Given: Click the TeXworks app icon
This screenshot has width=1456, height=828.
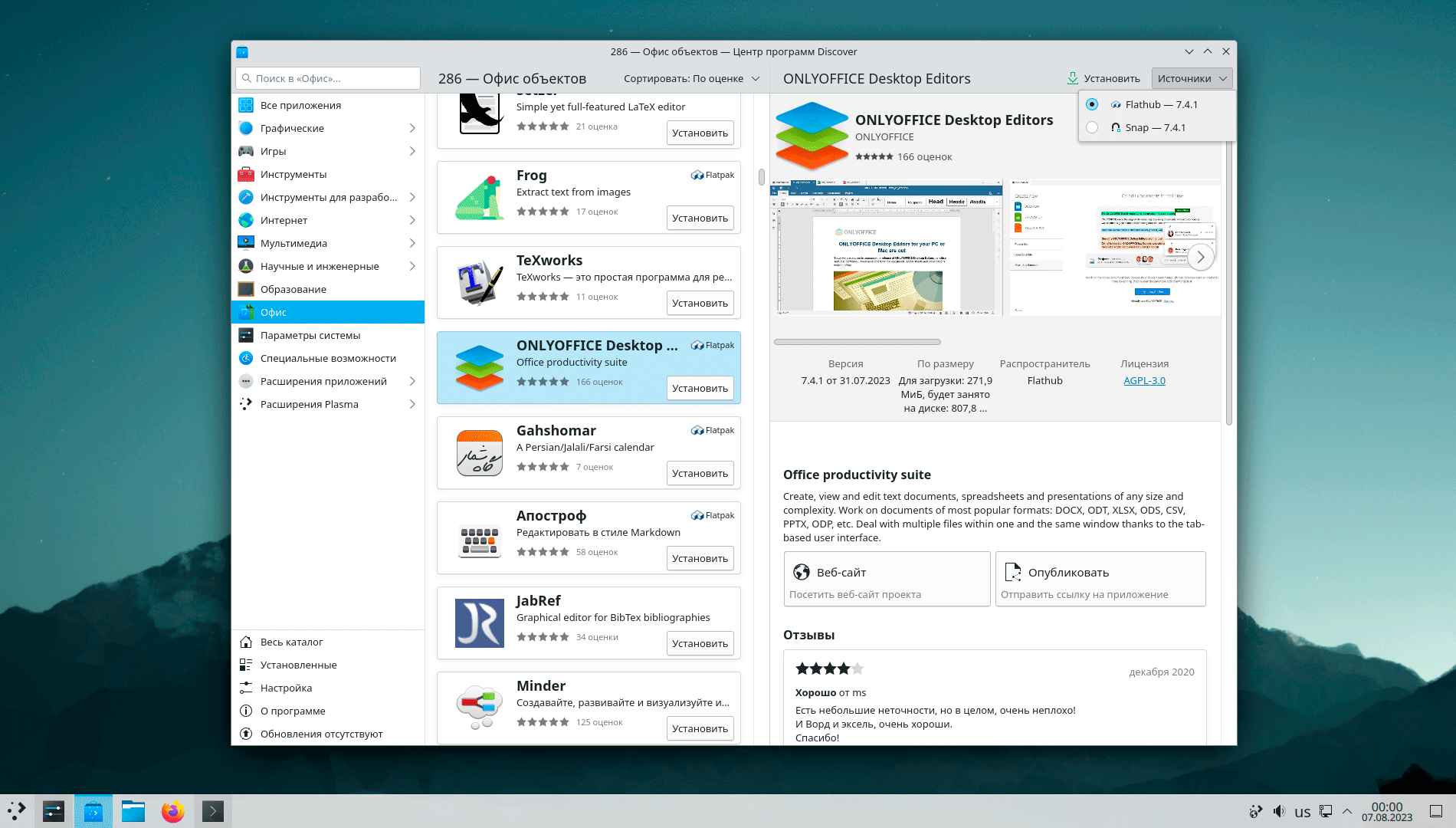Looking at the screenshot, I should tap(480, 282).
